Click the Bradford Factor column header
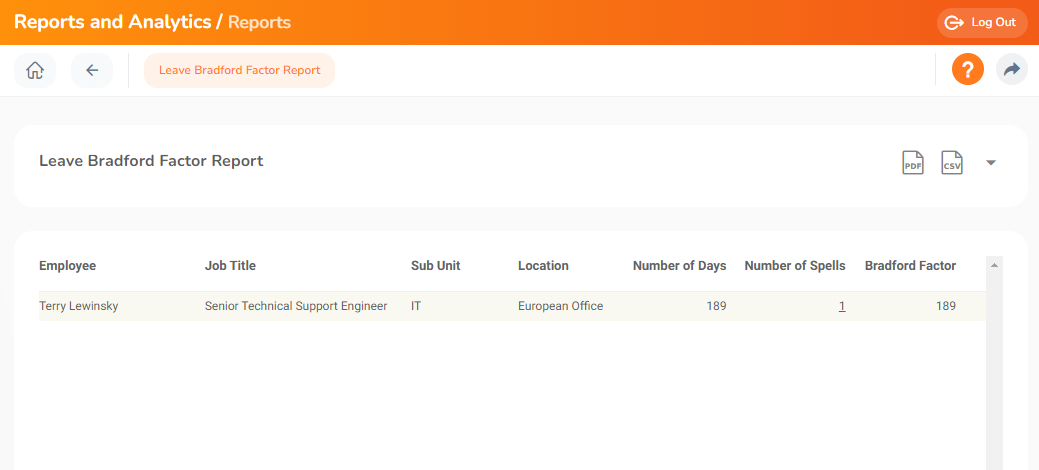The height and width of the screenshot is (470, 1039). [910, 266]
